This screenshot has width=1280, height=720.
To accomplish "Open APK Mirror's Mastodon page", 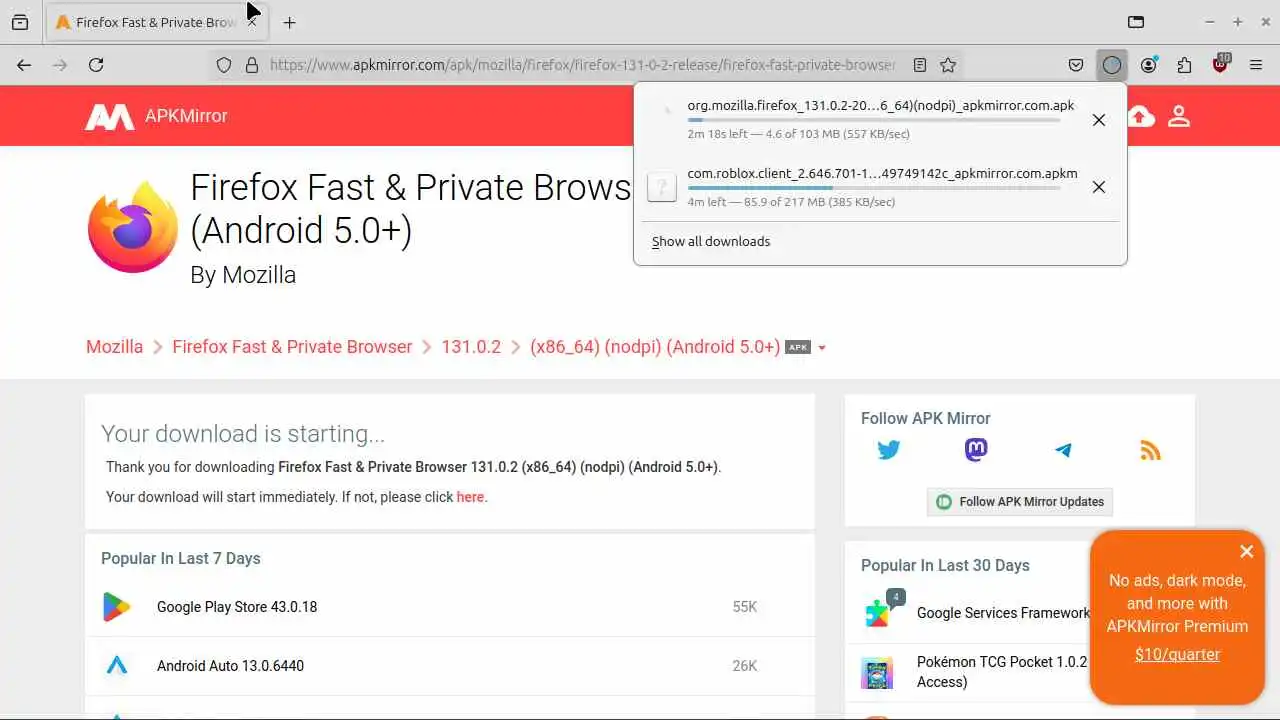I will coord(976,450).
